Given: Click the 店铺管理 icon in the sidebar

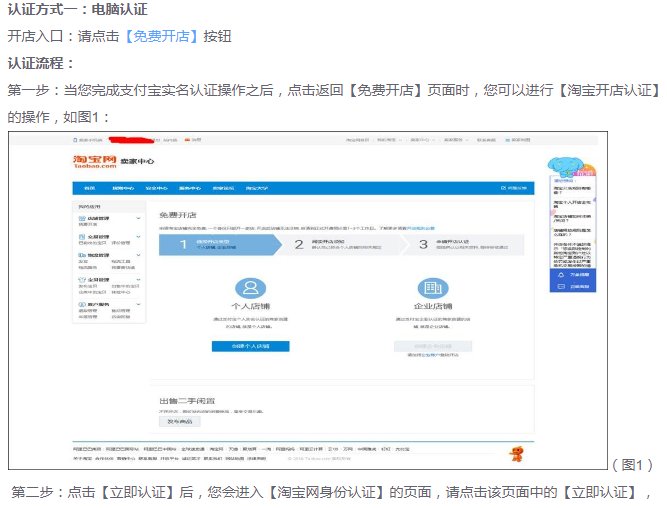Looking at the screenshot, I should 82,218.
